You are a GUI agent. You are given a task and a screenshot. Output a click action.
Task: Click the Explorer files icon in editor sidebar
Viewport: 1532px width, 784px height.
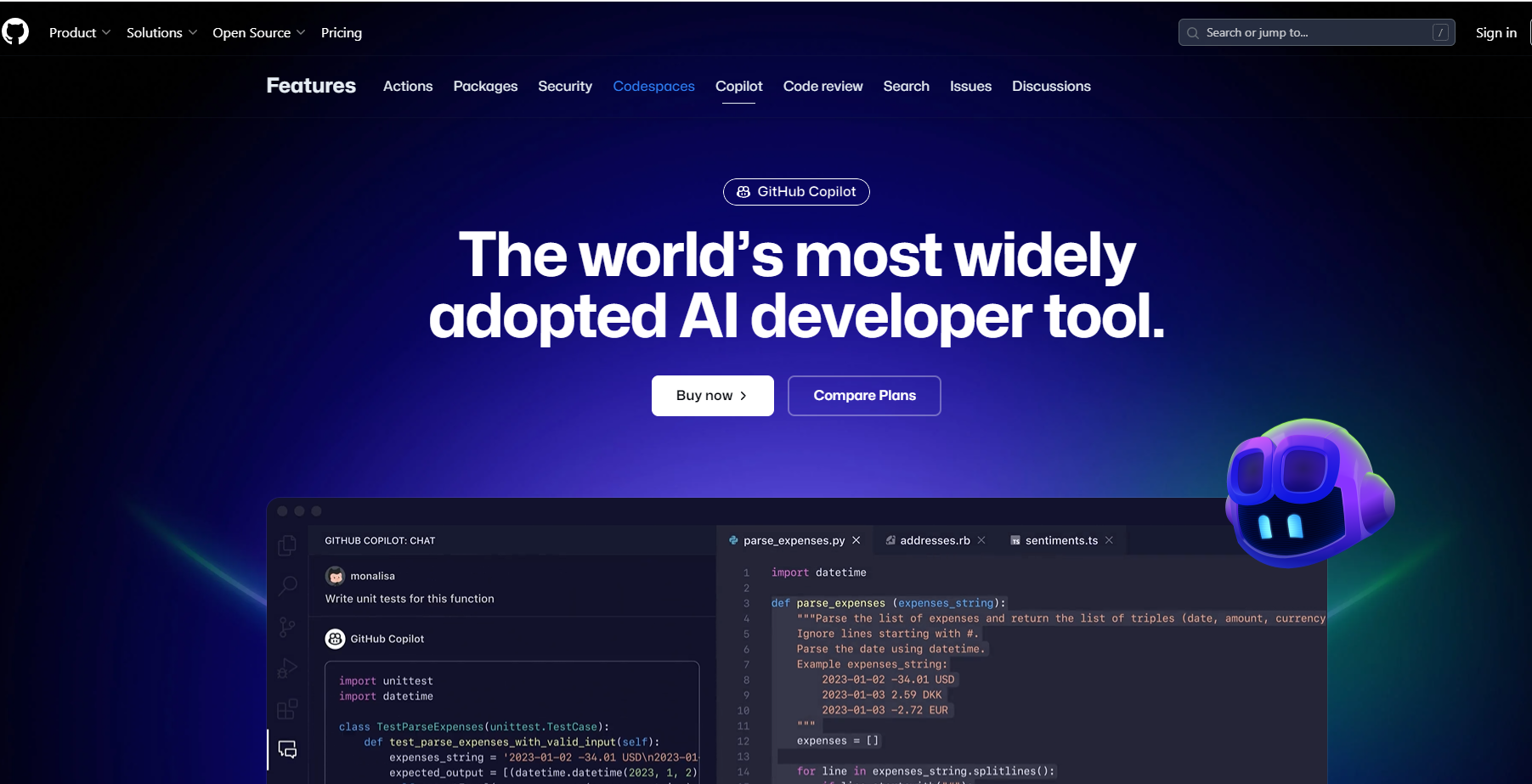click(287, 545)
